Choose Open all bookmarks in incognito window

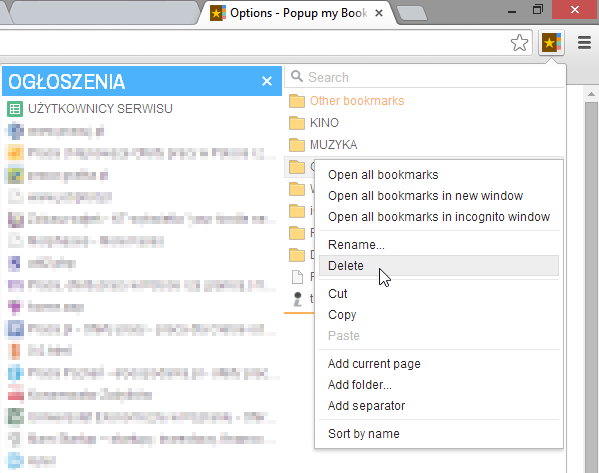[439, 217]
